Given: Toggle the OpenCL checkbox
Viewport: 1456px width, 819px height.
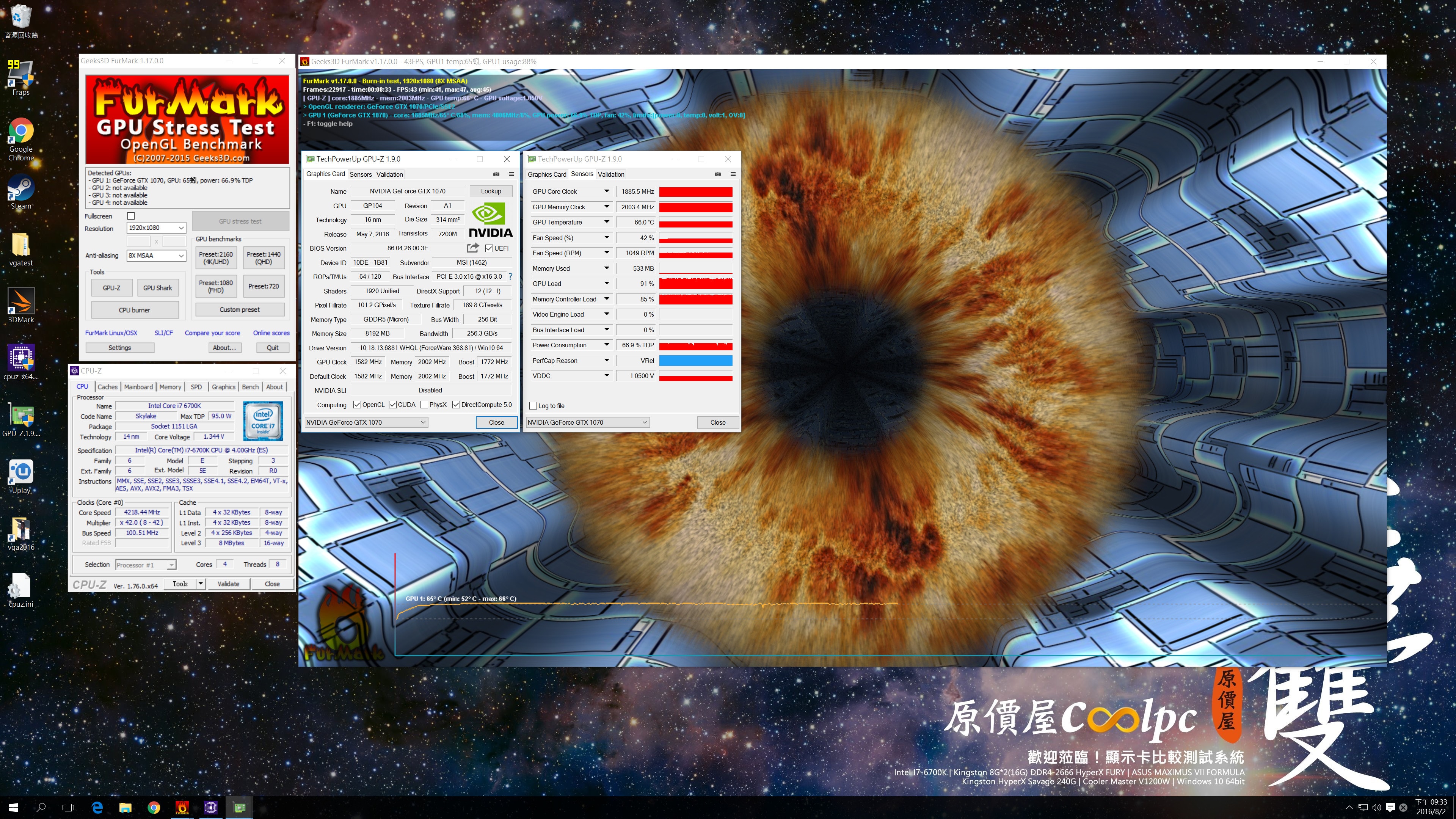Looking at the screenshot, I should [357, 405].
